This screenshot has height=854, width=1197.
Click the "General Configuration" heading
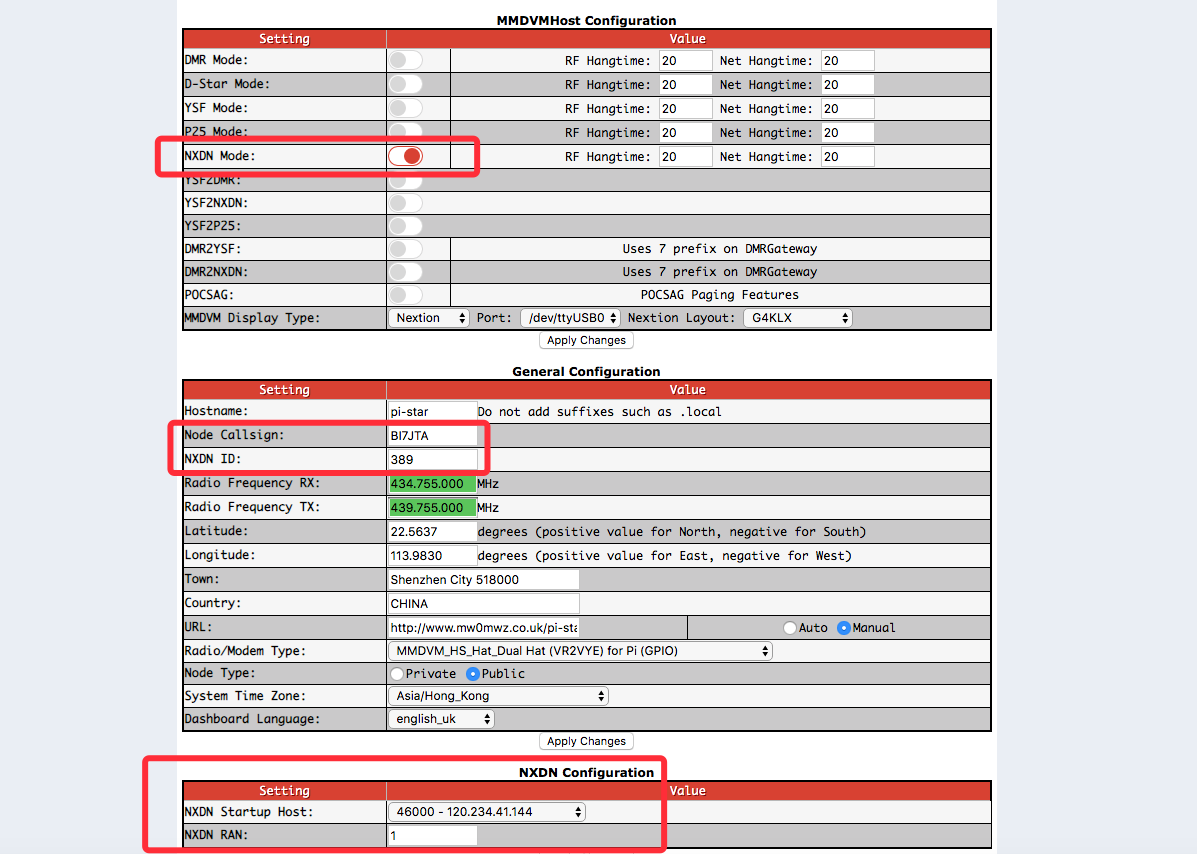(586, 372)
